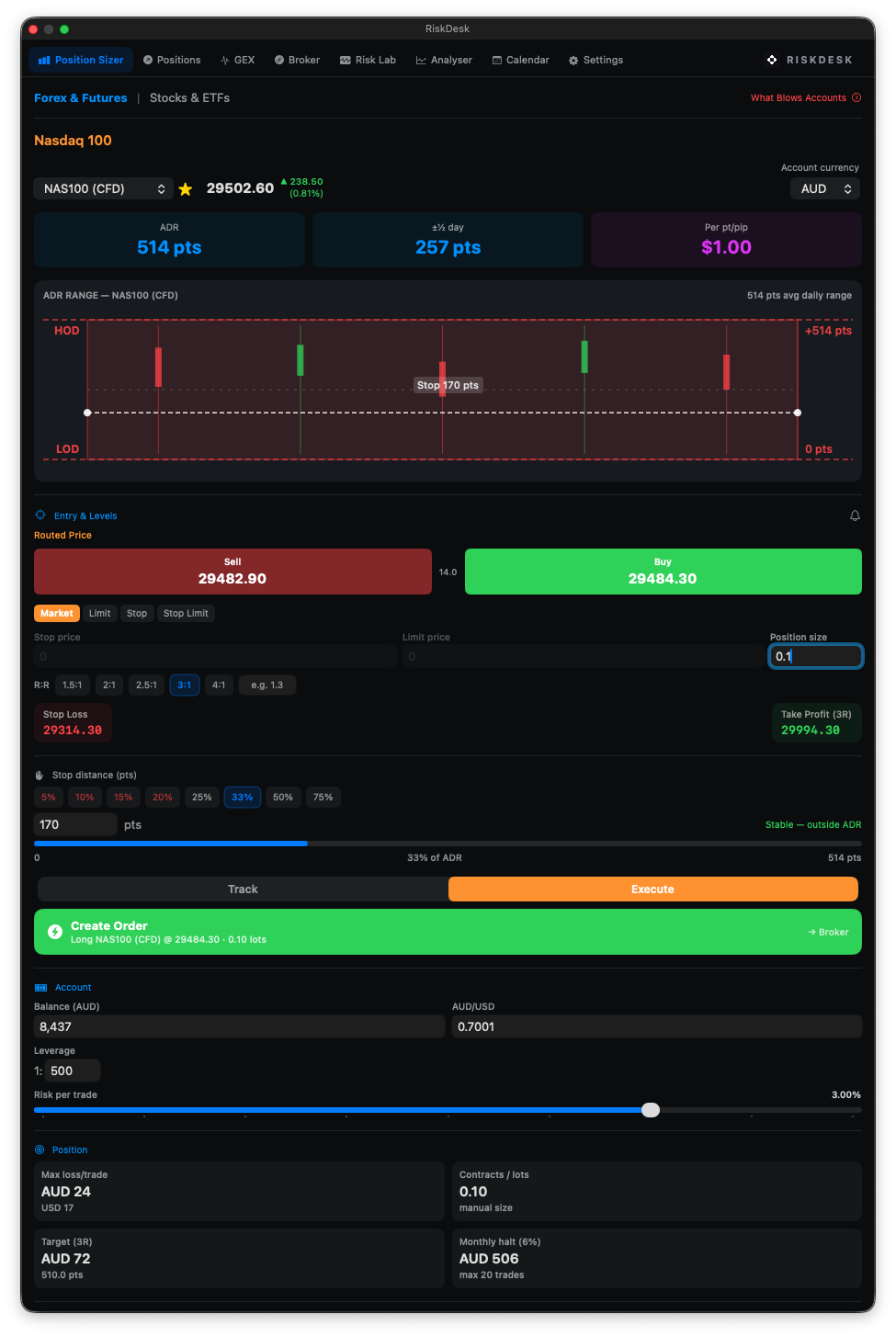Click the Balance (AUD) input field
The height and width of the screenshot is (1337, 896).
coord(239,1026)
